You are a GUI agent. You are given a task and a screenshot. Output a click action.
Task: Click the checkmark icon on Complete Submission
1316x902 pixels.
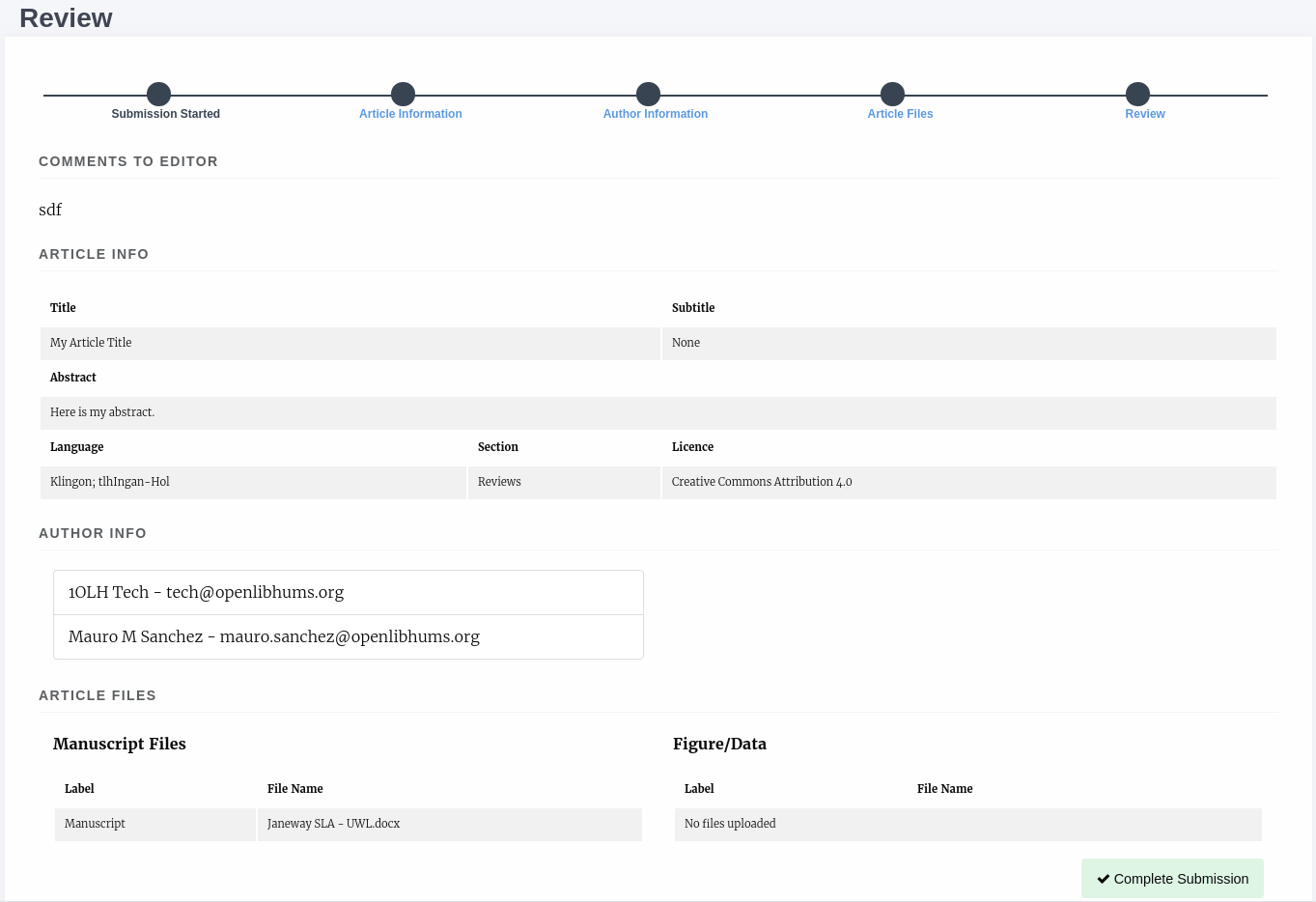1104,879
